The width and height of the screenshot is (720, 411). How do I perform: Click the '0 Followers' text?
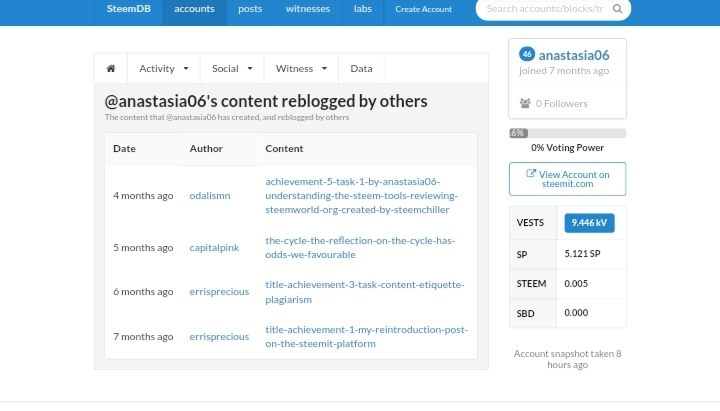tap(562, 104)
